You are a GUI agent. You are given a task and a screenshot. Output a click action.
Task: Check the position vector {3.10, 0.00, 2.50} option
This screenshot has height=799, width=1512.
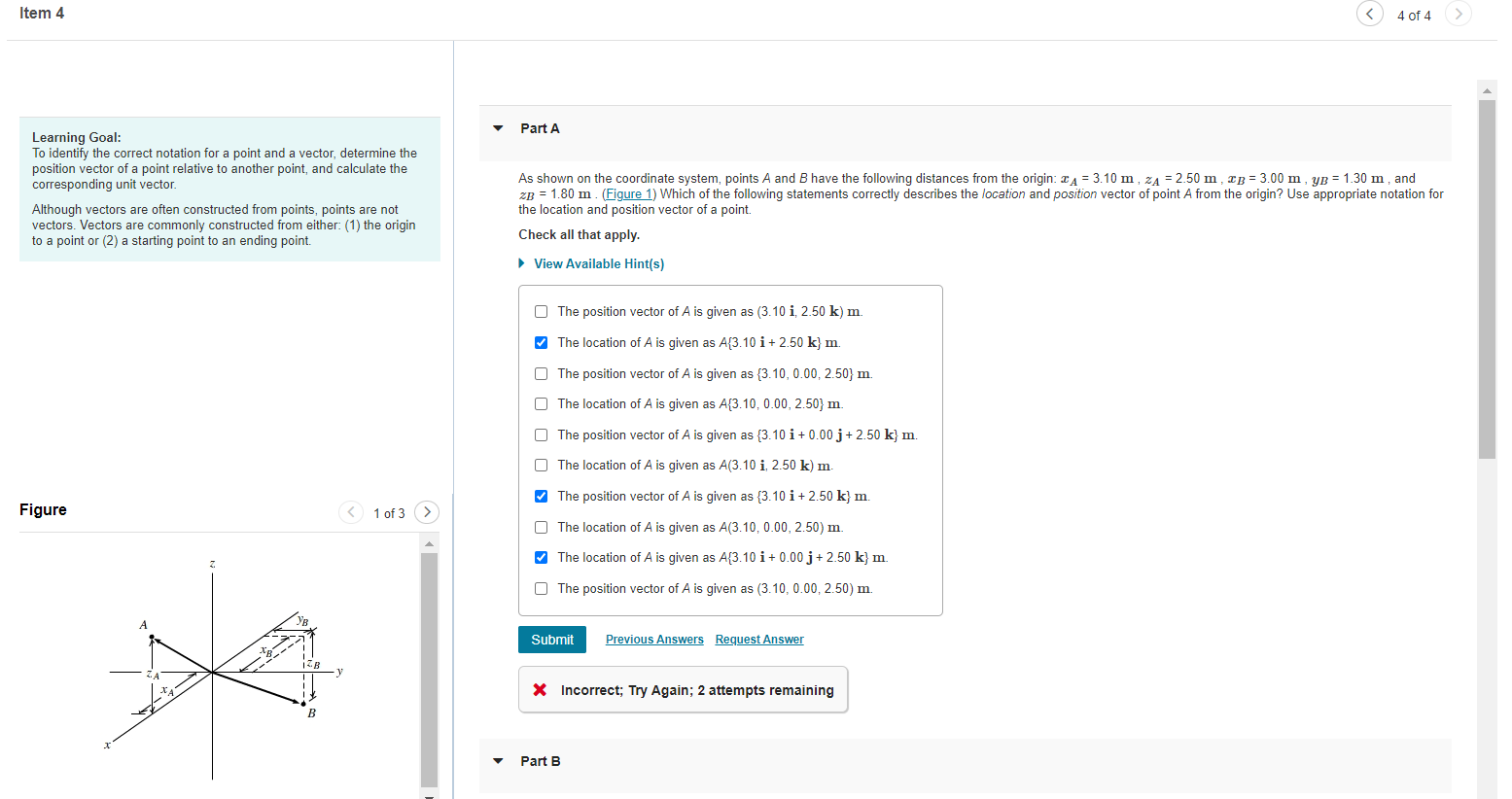[541, 373]
